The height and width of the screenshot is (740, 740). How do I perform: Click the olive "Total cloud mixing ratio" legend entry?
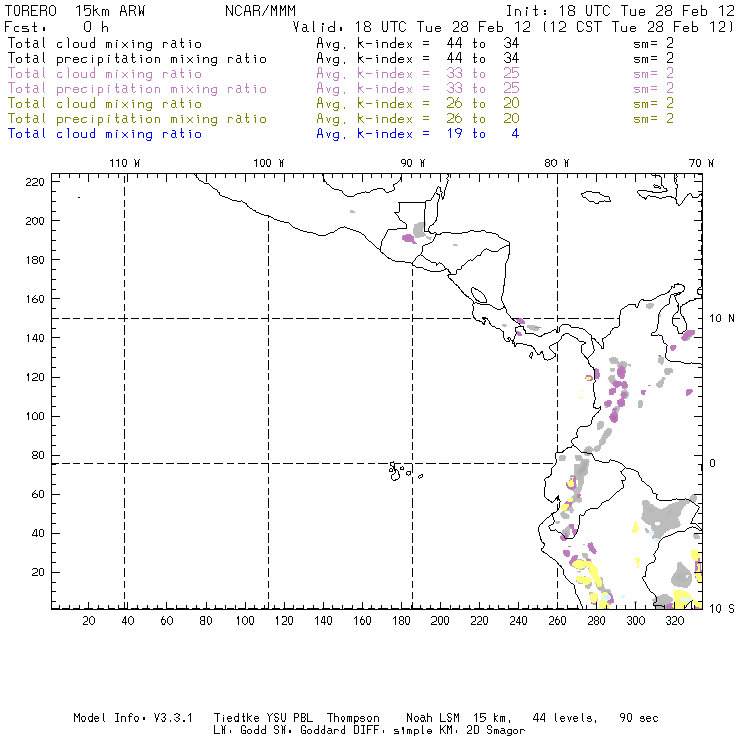105,104
